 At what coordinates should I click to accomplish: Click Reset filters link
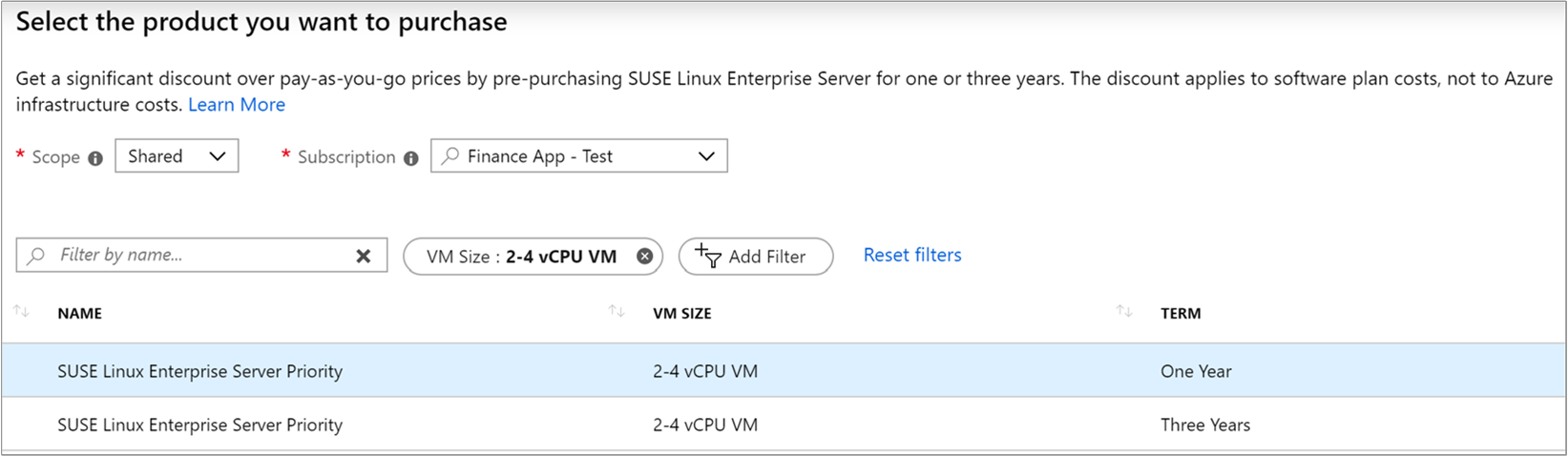(x=911, y=255)
